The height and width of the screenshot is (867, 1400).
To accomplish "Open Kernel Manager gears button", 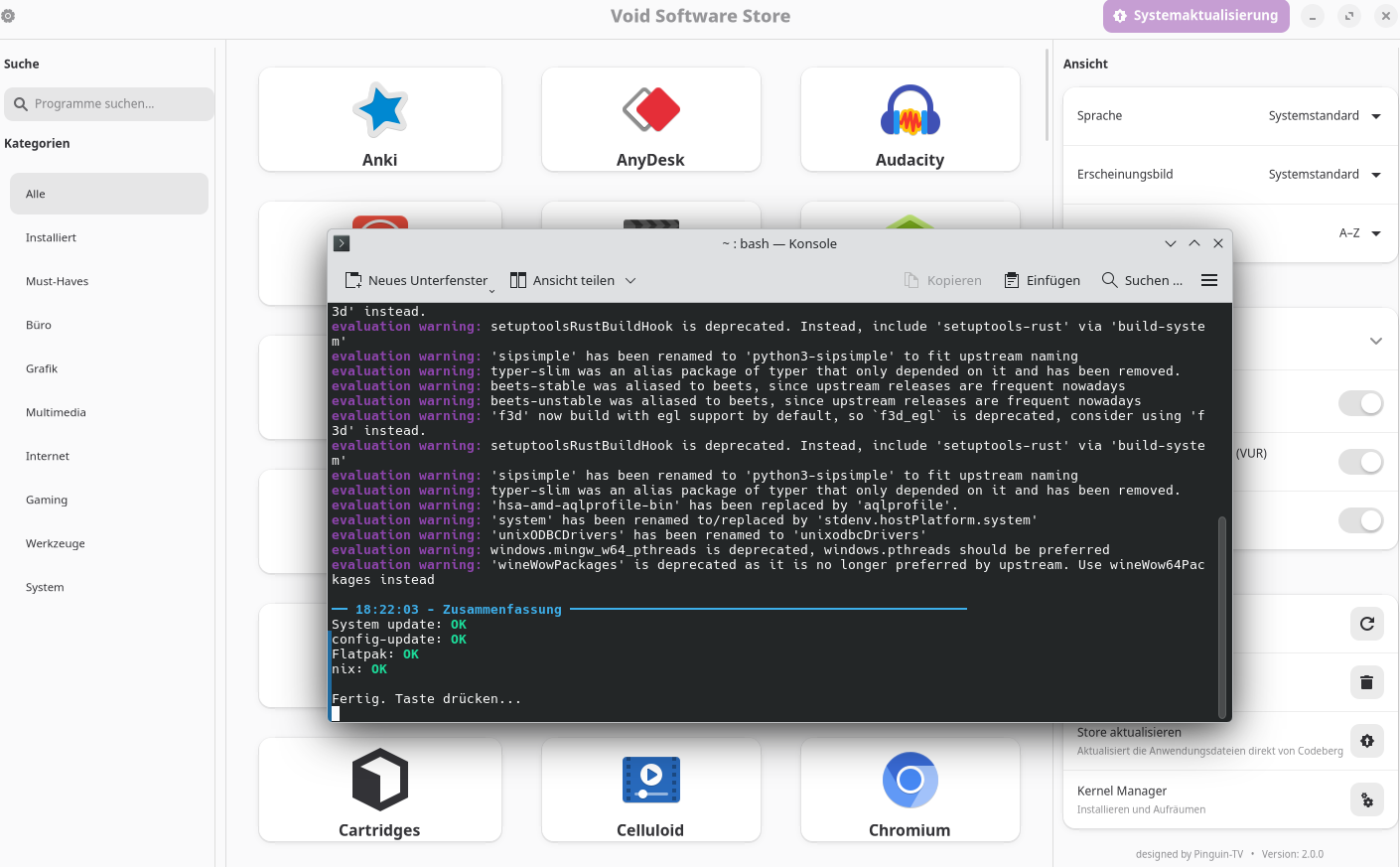I will click(x=1367, y=799).
